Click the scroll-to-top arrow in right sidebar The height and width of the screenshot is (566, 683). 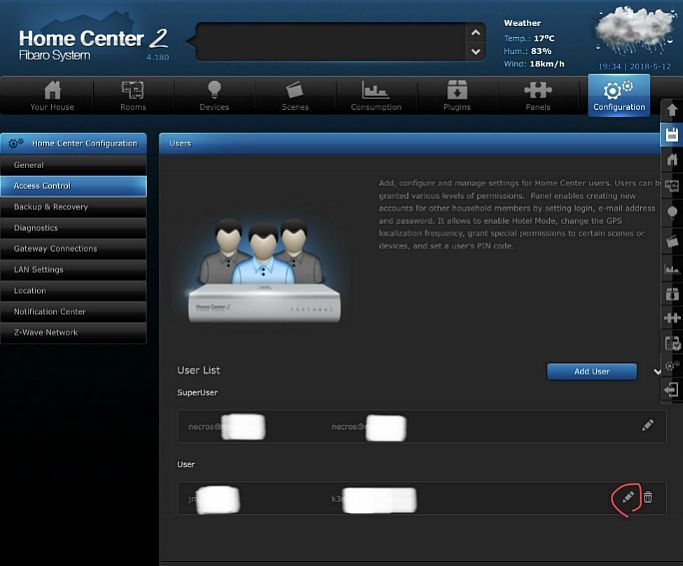point(672,110)
